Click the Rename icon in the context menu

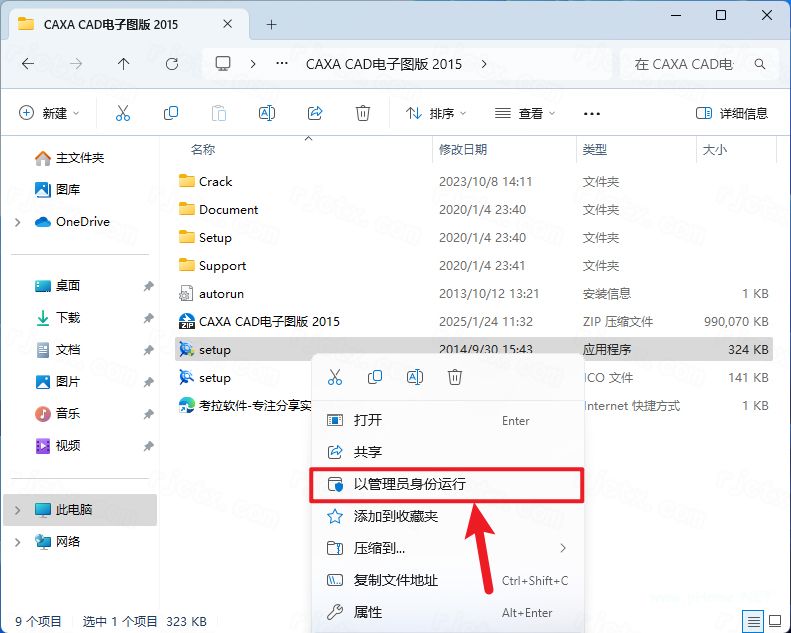[x=415, y=377]
